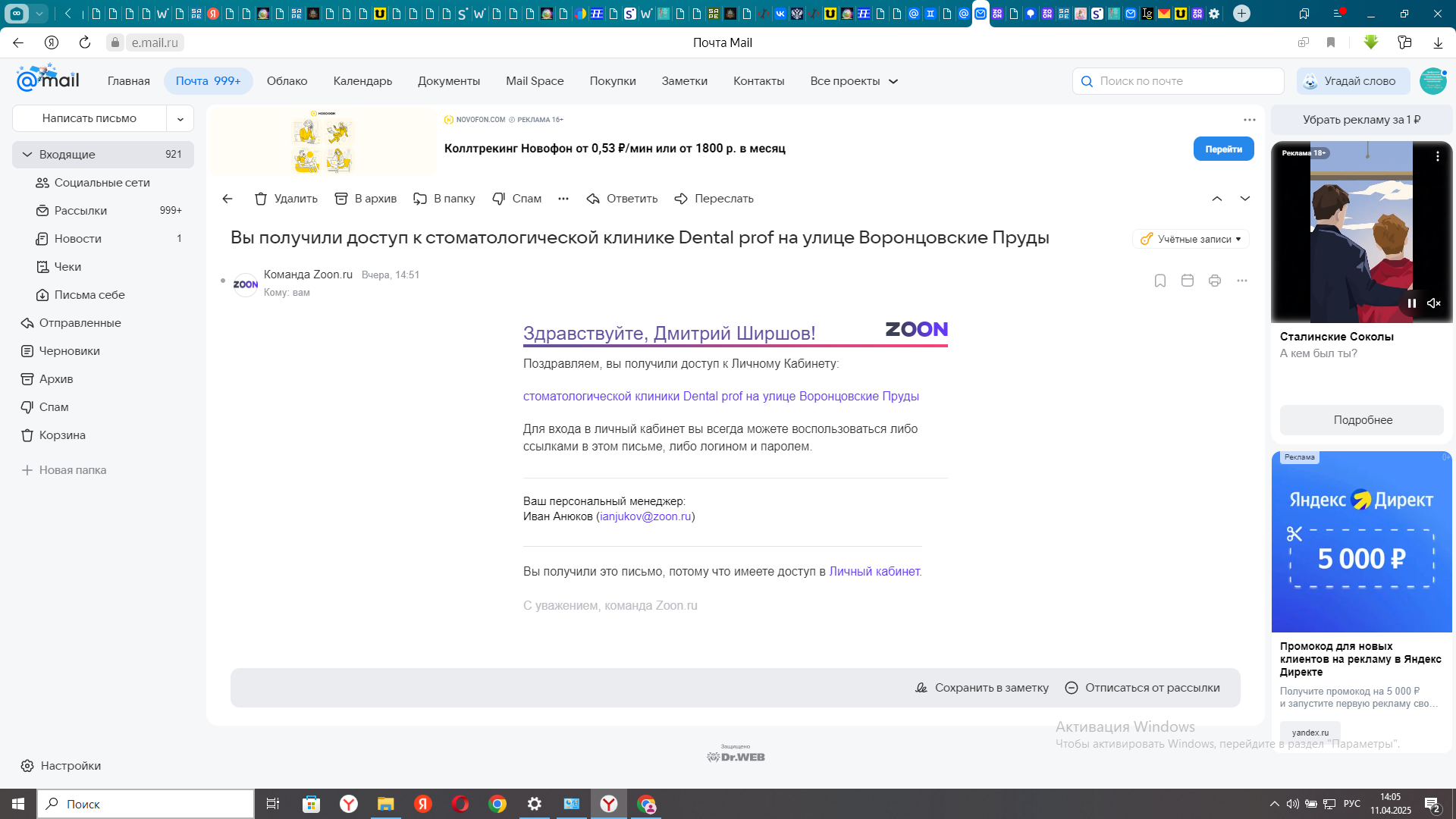This screenshot has height=819, width=1456.
Task: Click Отписаться от рассылки
Action: coord(1143,688)
